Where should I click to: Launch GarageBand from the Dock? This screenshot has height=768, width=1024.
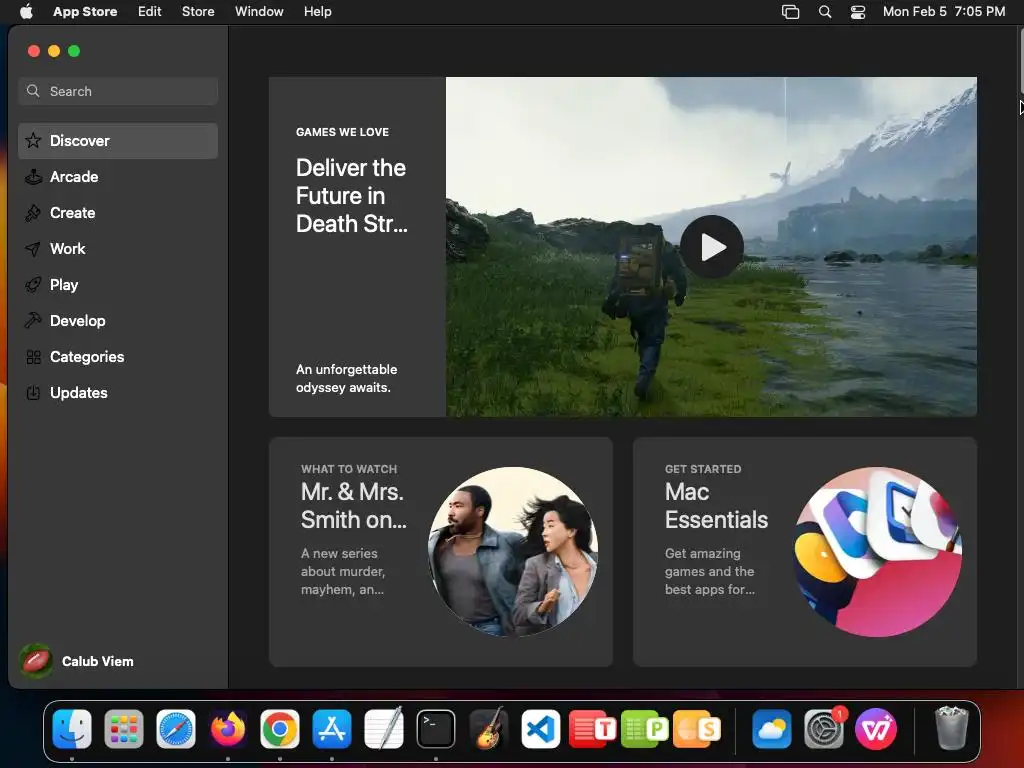point(488,729)
